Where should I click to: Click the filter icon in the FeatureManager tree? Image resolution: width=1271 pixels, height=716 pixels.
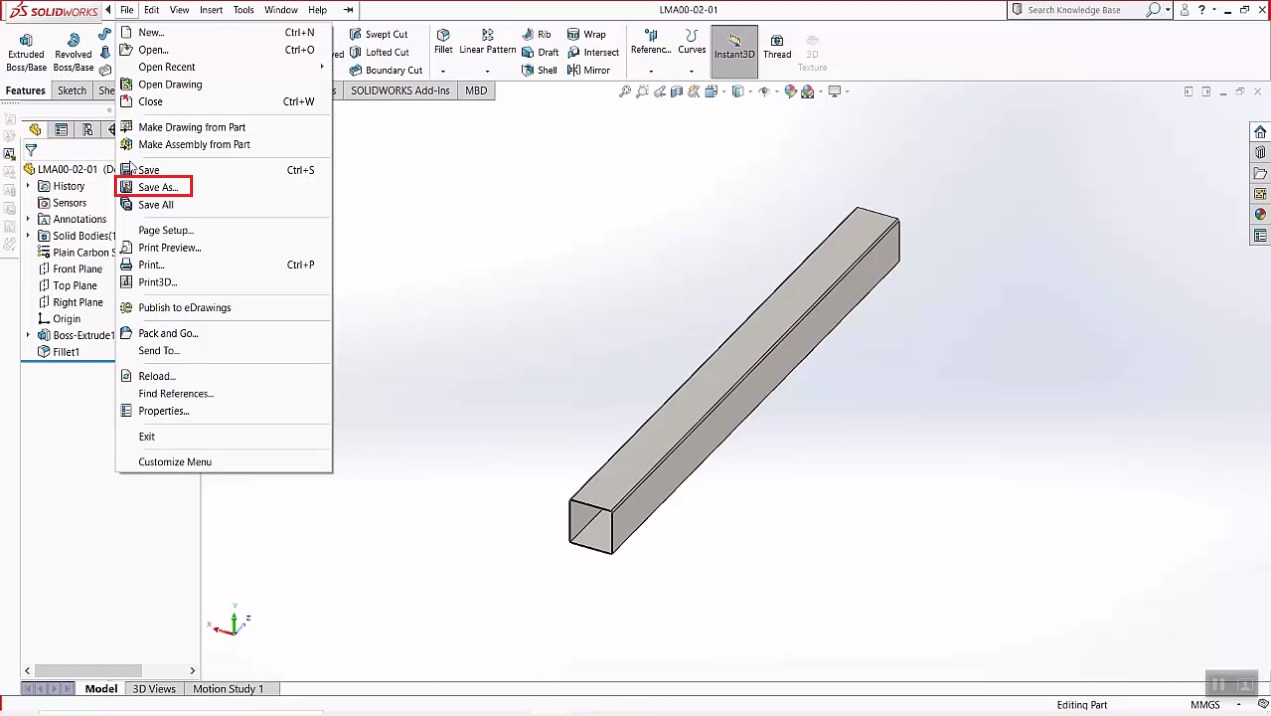[30, 150]
